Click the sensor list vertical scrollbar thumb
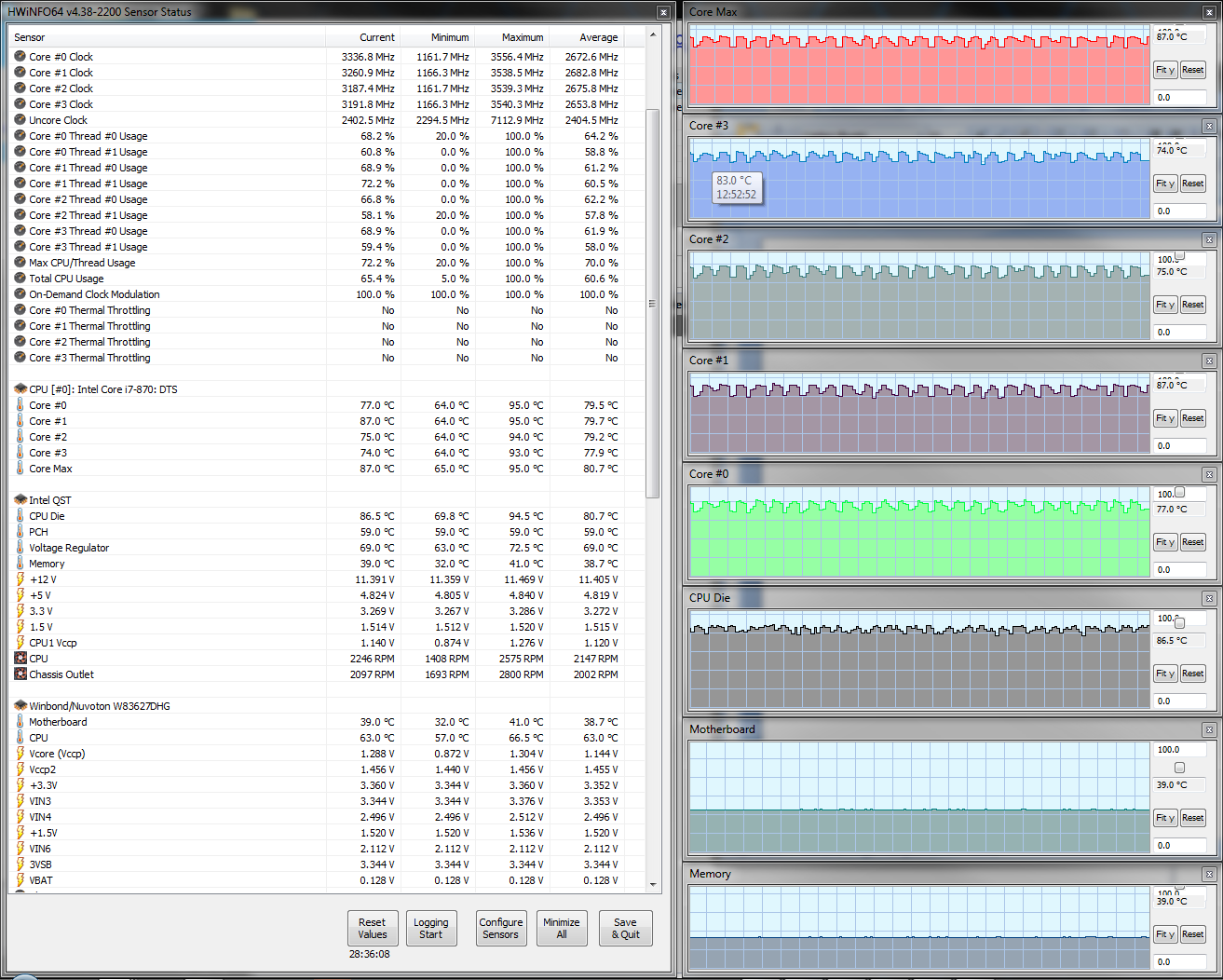This screenshot has width=1223, height=980. [x=653, y=303]
